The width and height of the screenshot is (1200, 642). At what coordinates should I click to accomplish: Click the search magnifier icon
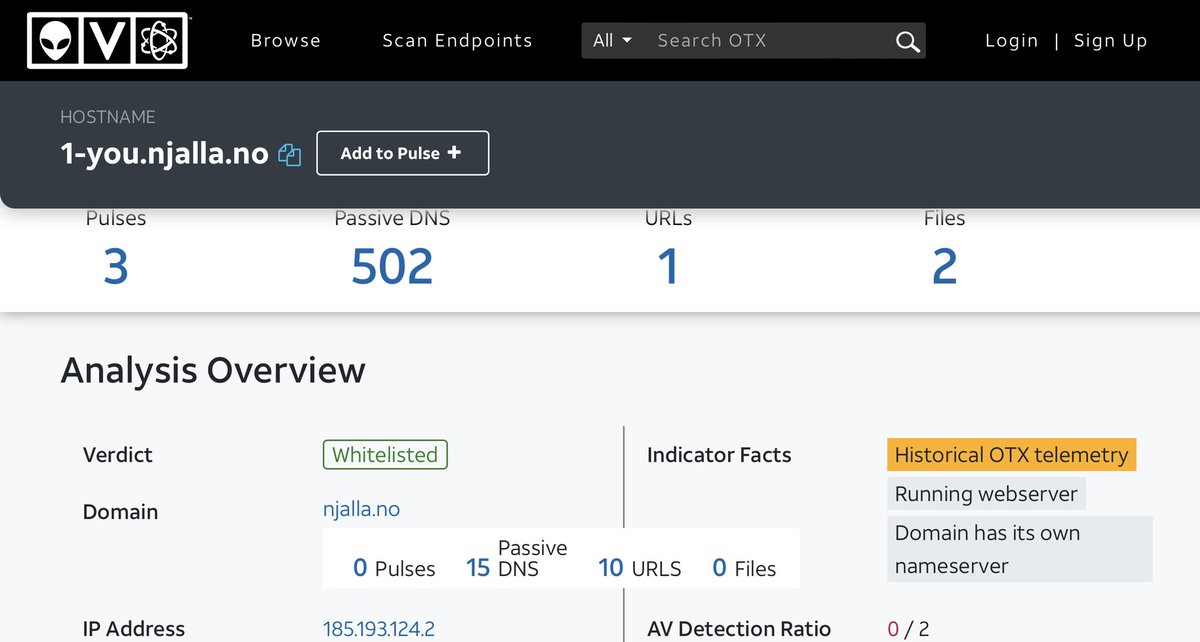[907, 41]
